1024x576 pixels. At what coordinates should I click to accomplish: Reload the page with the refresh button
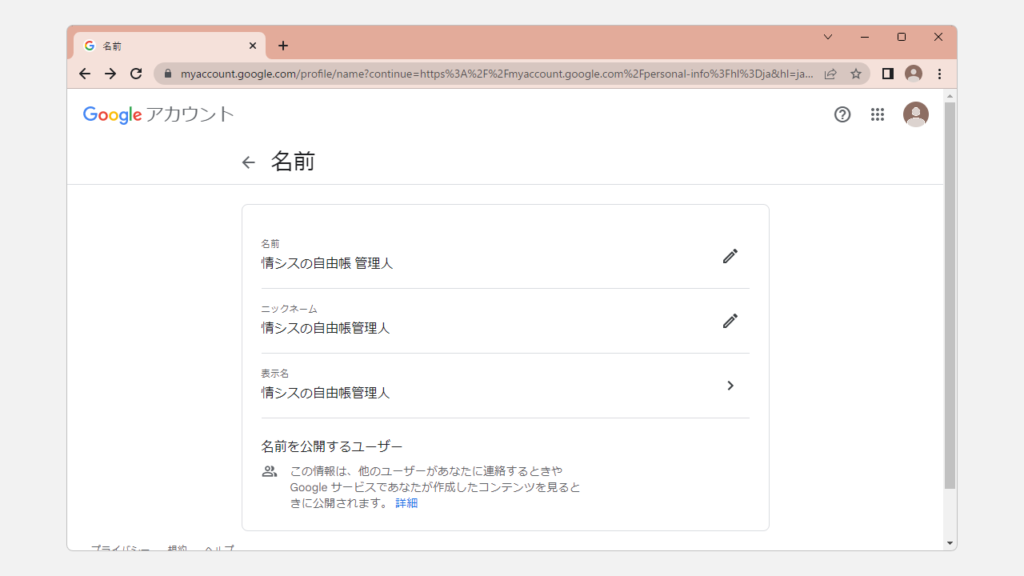pos(136,73)
